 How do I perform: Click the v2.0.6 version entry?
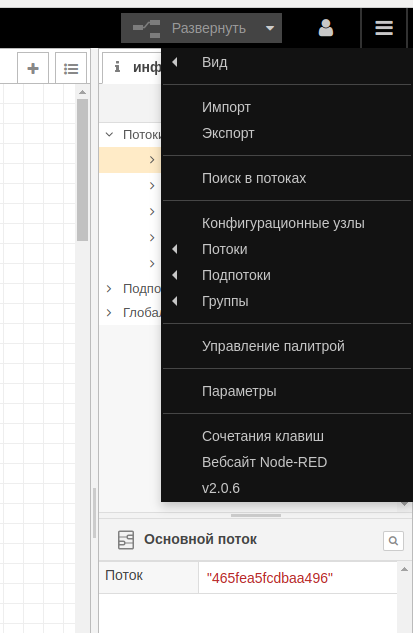pos(287,488)
